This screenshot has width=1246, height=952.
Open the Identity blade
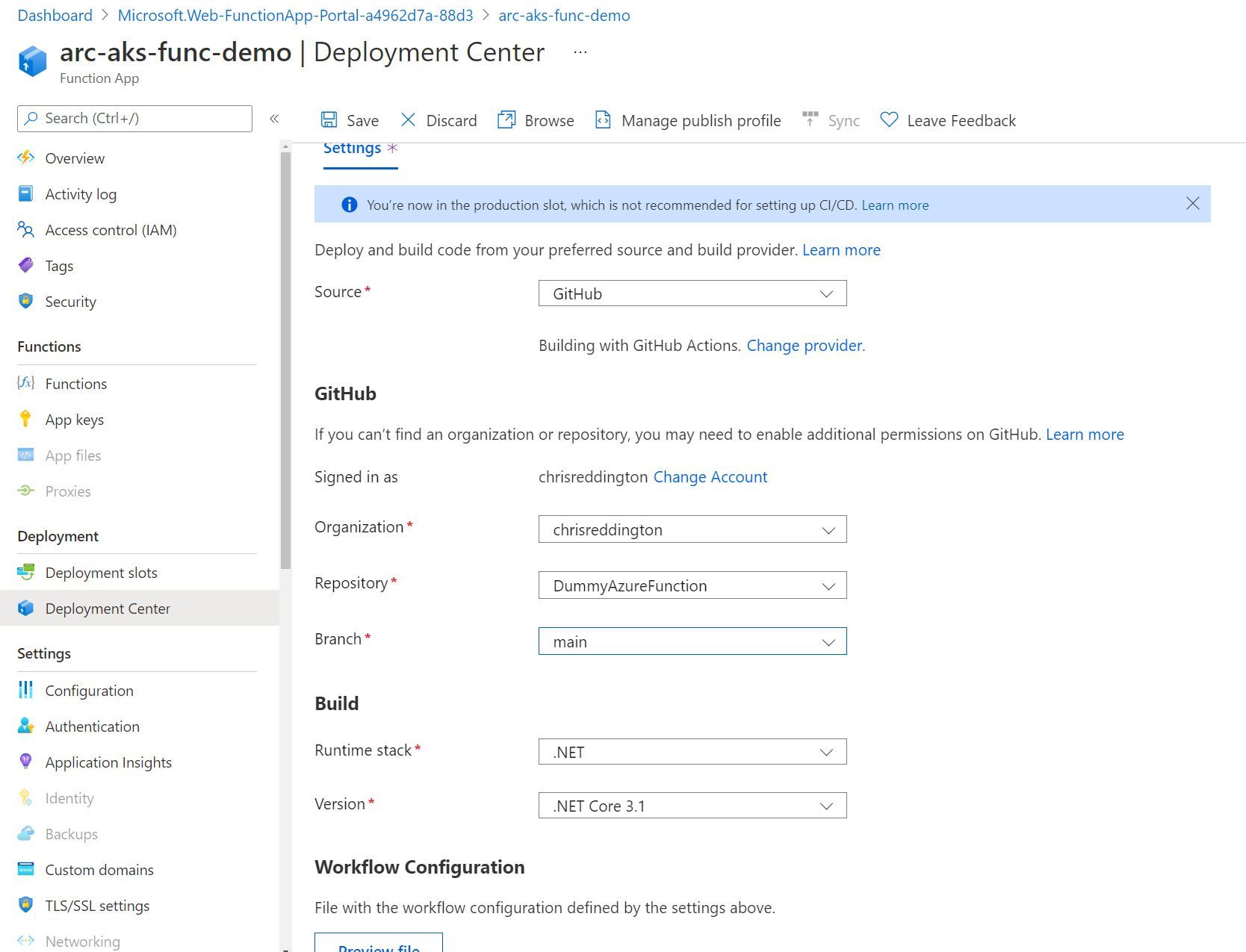[69, 797]
